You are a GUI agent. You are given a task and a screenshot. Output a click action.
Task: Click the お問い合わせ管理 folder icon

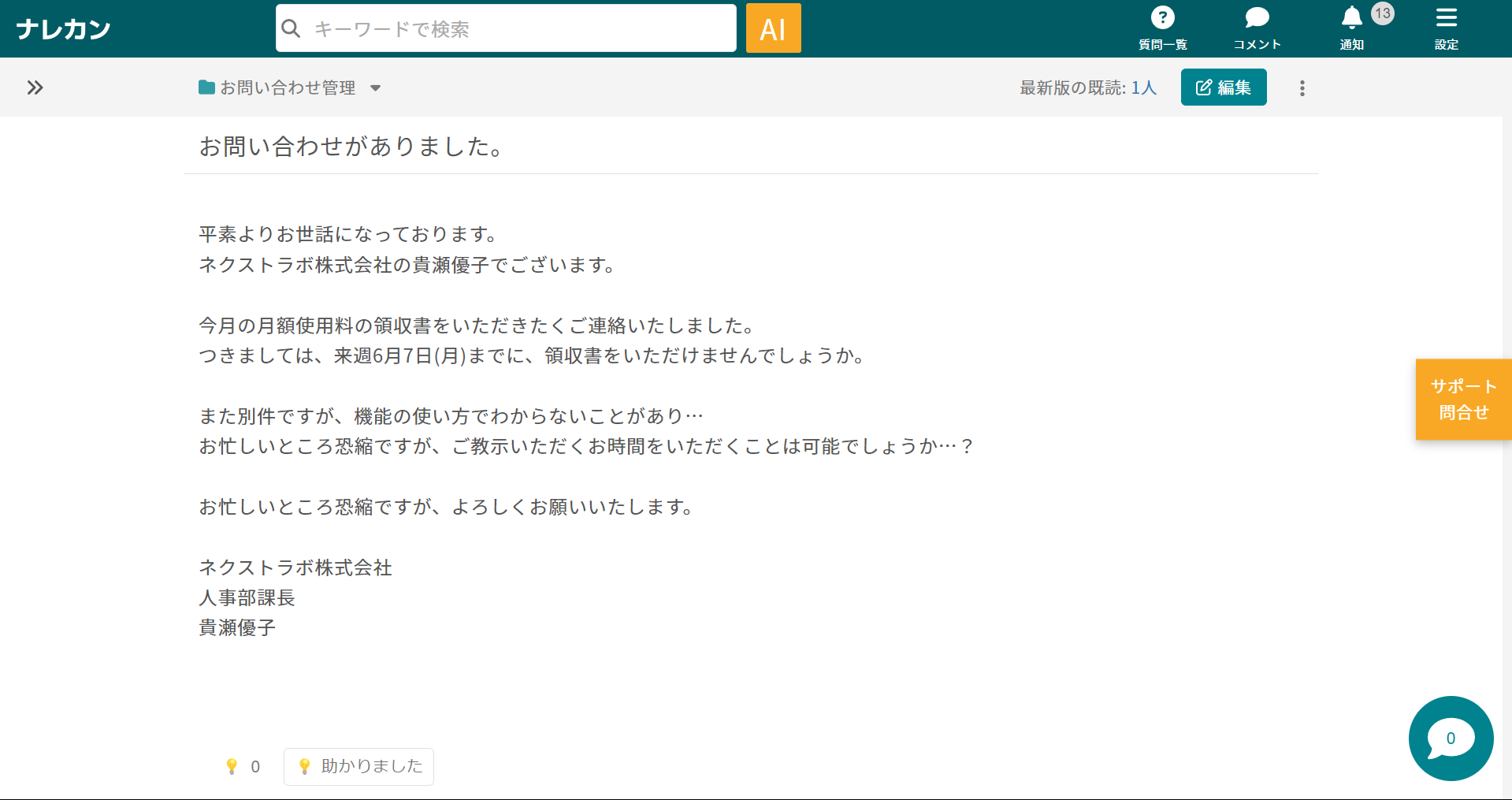(x=207, y=87)
